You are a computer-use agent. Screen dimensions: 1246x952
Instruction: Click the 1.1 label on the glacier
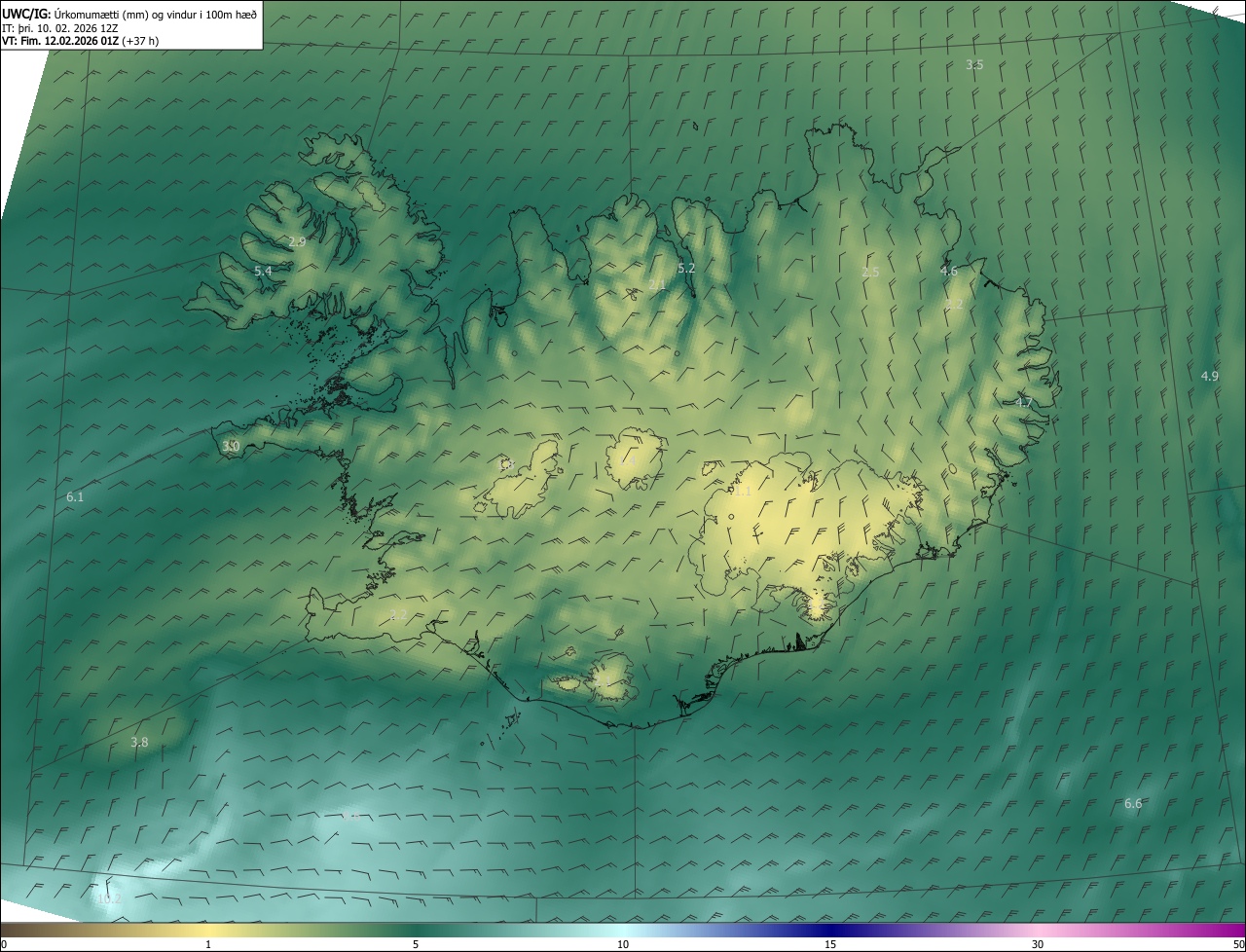click(743, 493)
